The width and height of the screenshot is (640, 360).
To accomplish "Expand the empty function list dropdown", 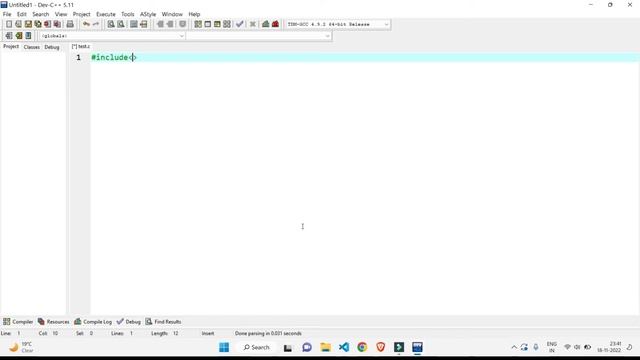I will (x=327, y=36).
